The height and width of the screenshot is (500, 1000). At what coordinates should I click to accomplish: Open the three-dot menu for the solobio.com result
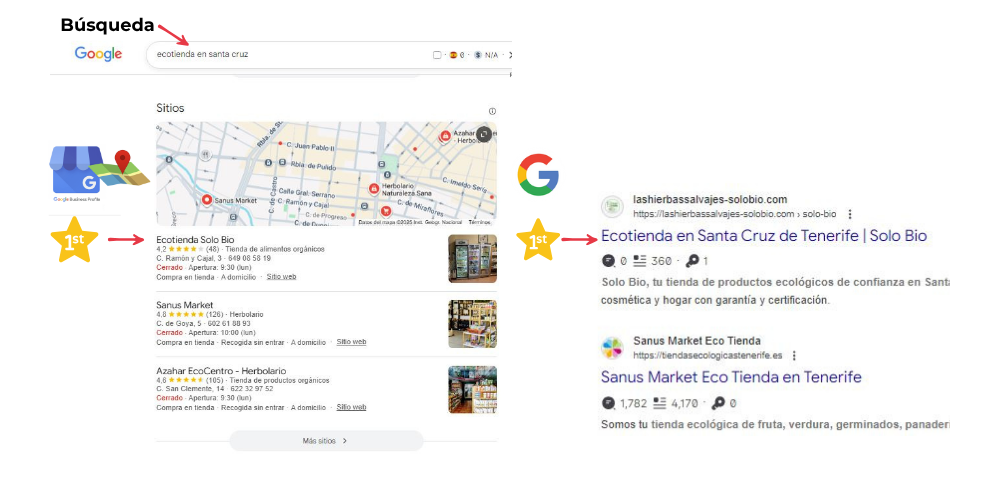pyautogui.click(x=849, y=214)
